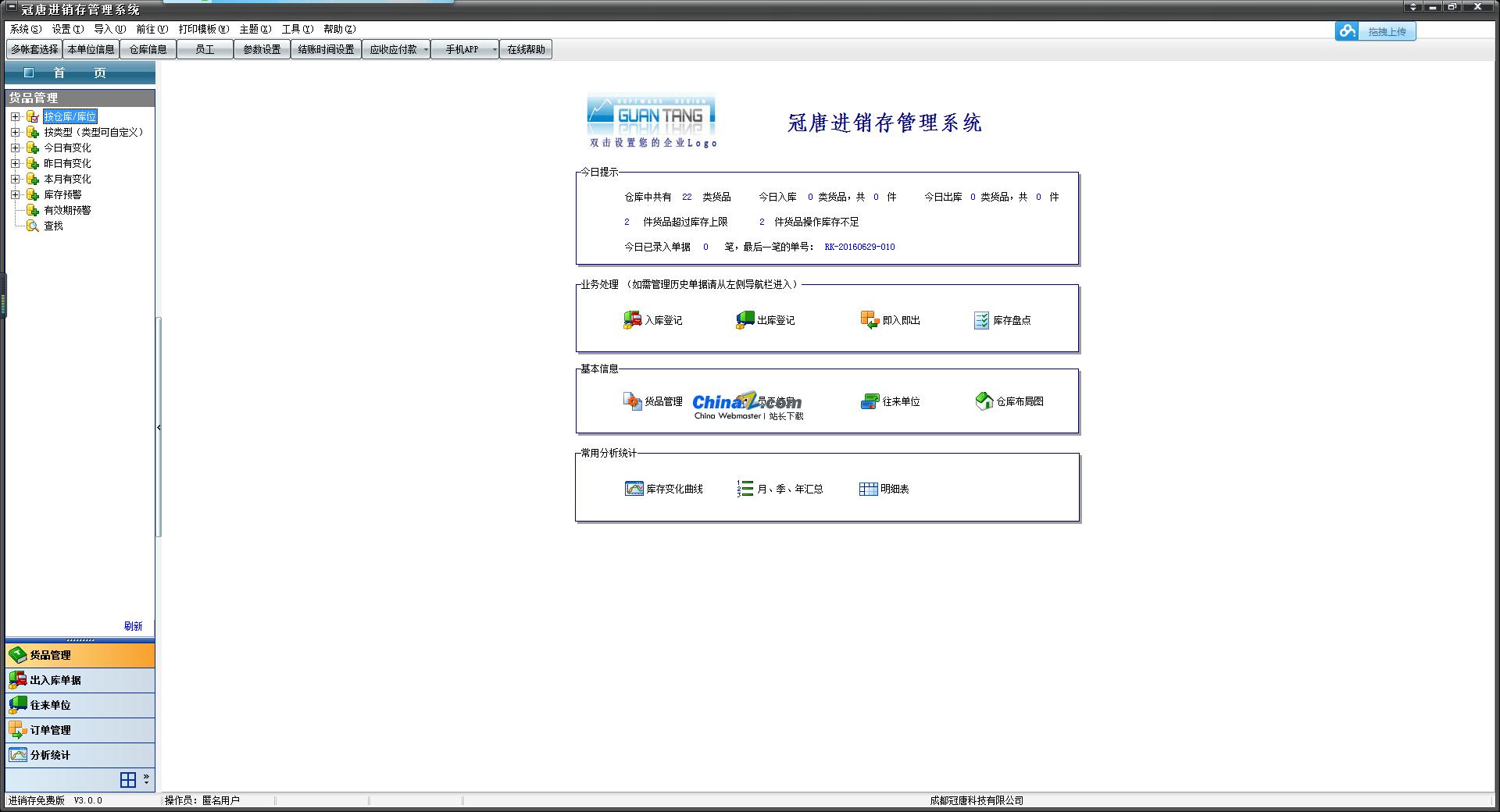This screenshot has height=812, width=1500.
Task: Click 双击设置您的企业Logo caption
Action: click(x=653, y=143)
